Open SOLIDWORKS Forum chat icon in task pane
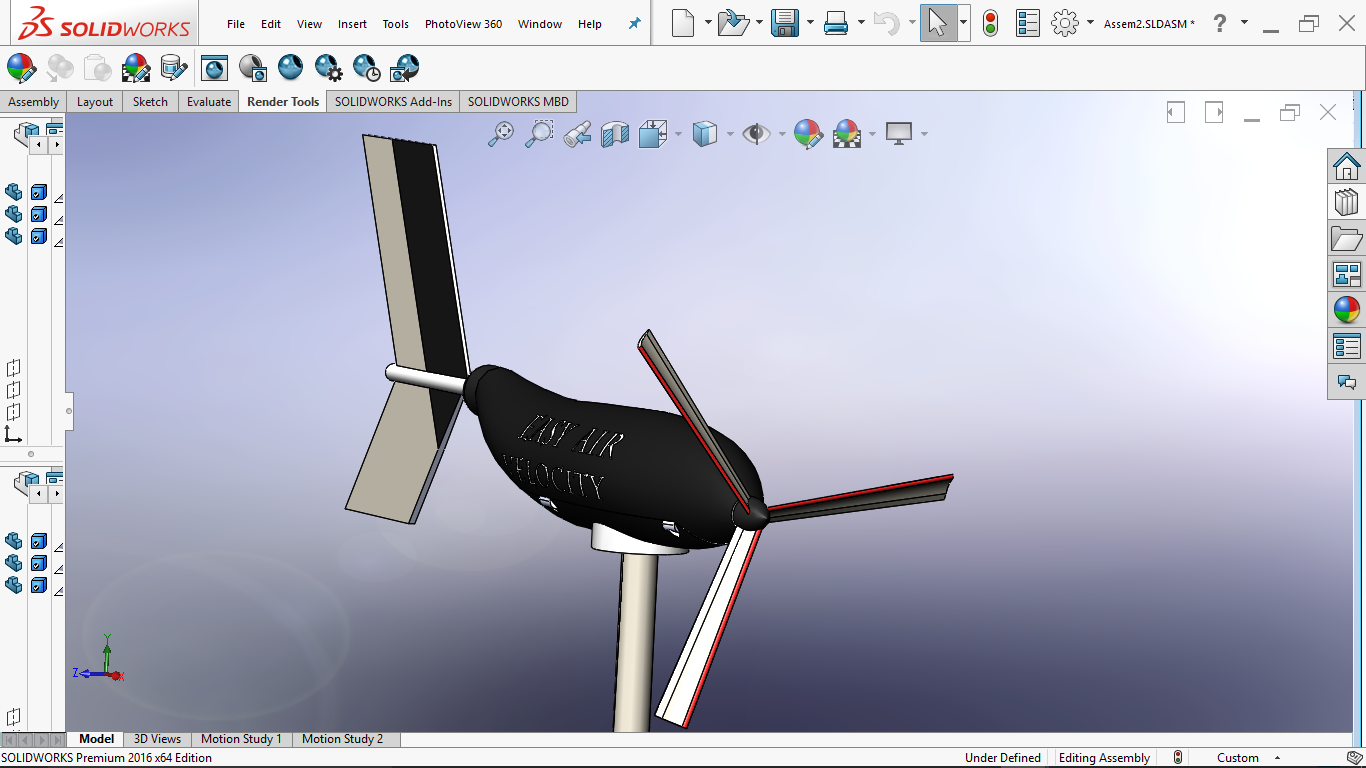The image size is (1366, 768). pos(1347,382)
